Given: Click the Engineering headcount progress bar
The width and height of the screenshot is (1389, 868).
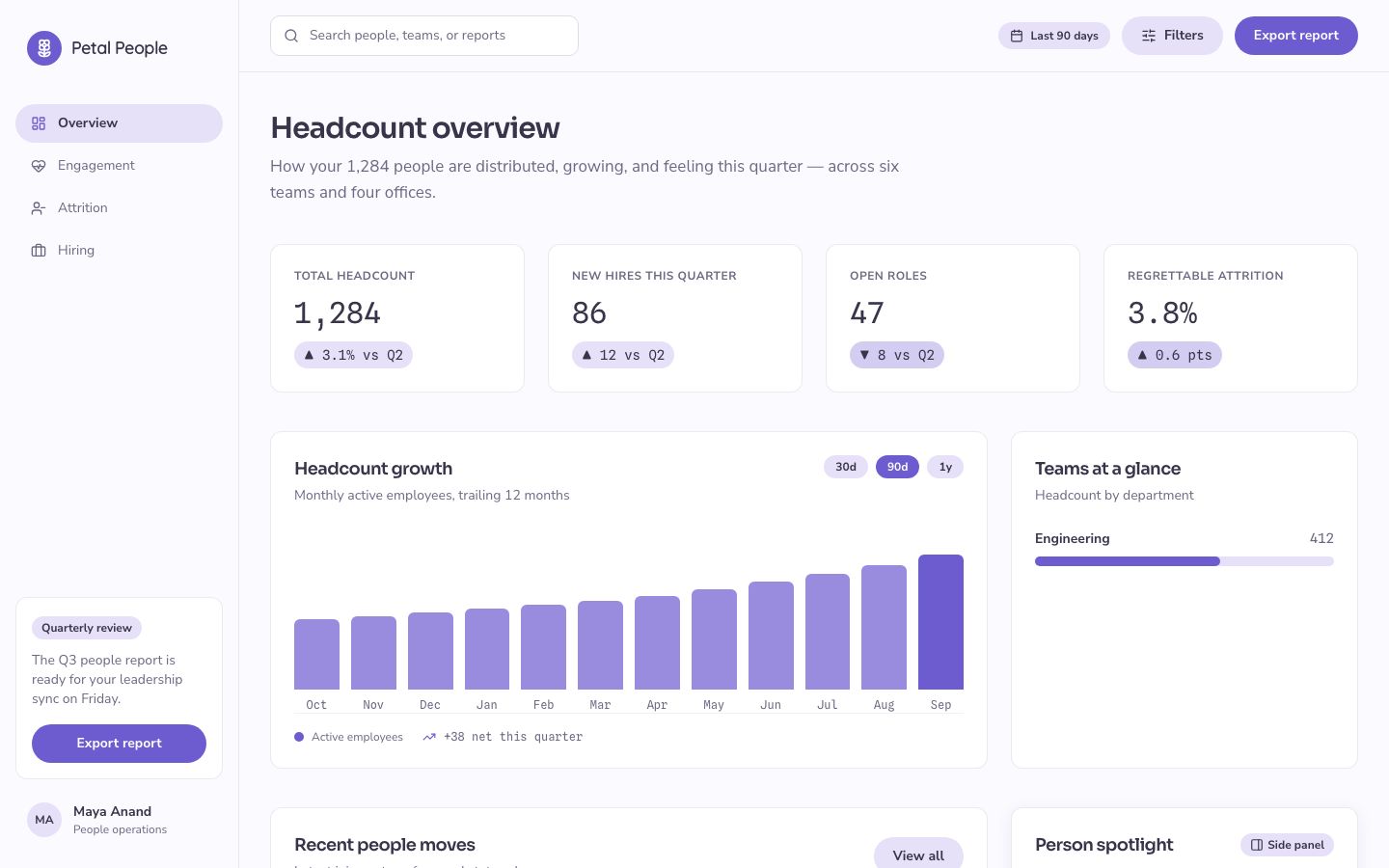Looking at the screenshot, I should click(1185, 561).
